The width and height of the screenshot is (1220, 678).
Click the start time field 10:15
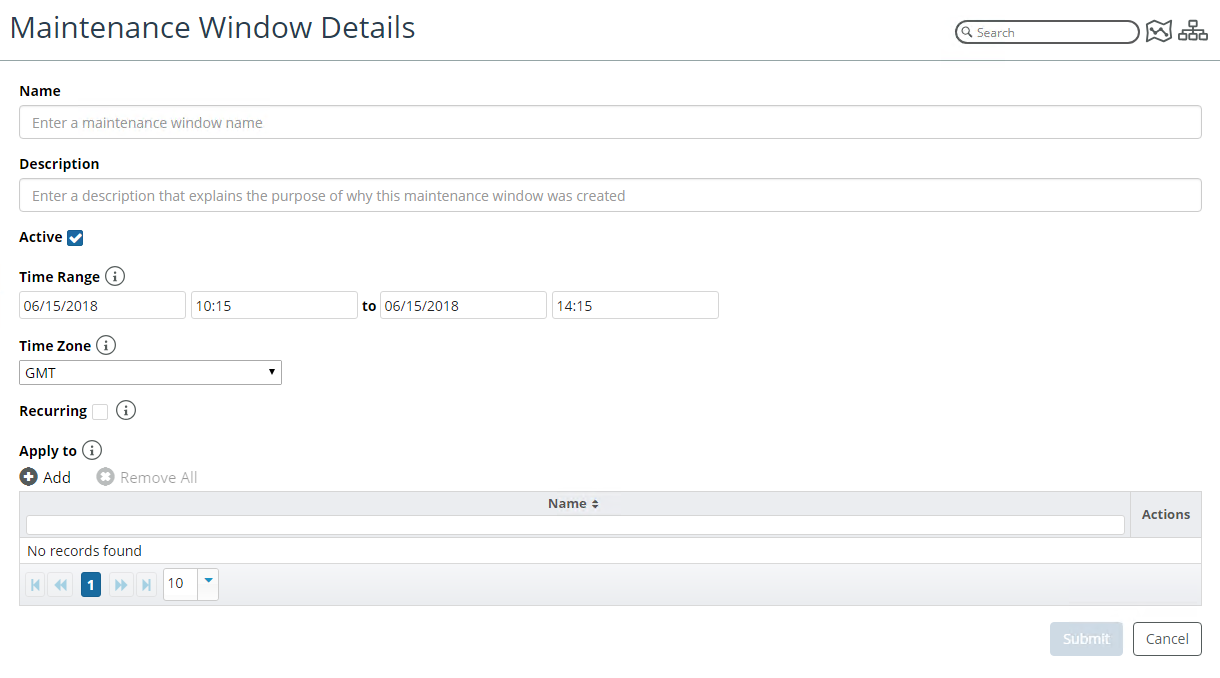coord(274,306)
